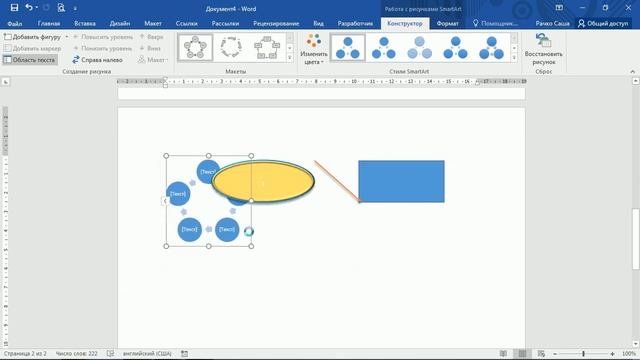
Task: Switch to the Формат SmartArt tab
Action: [447, 24]
